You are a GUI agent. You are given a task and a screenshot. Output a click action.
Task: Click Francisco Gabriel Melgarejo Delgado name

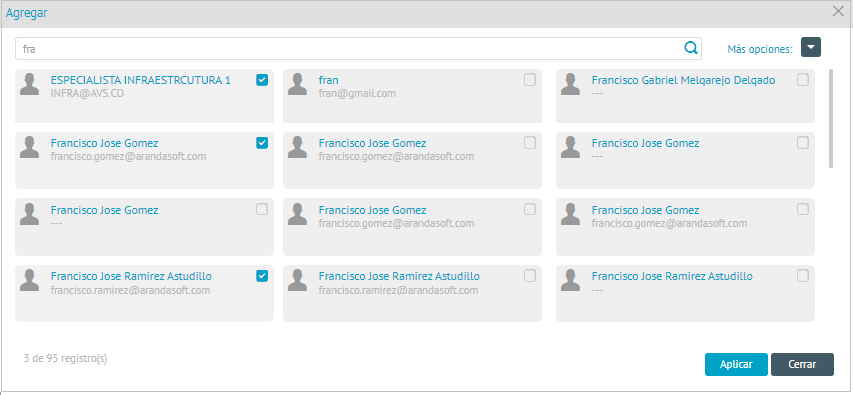[x=683, y=80]
